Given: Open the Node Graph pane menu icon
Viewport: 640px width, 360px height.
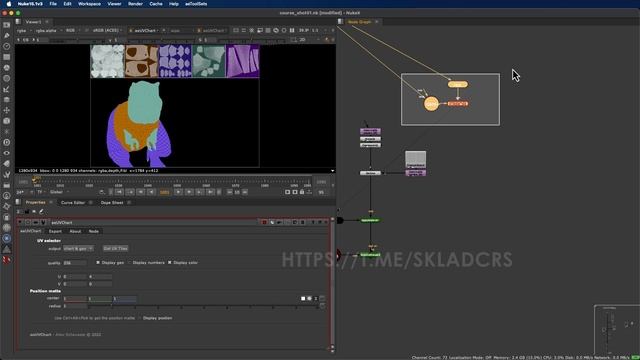Looking at the screenshot, I should coord(340,22).
